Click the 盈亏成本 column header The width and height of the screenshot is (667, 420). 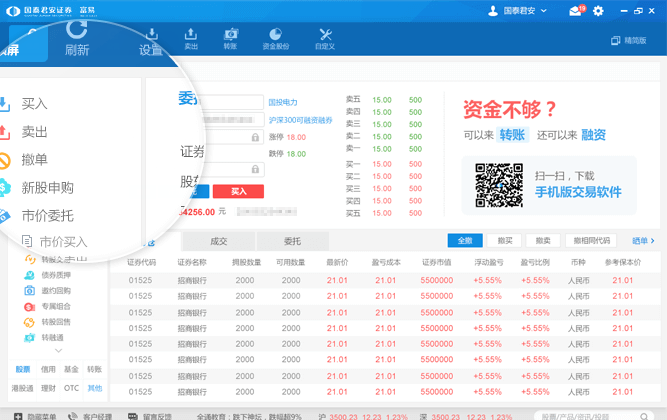tap(386, 262)
